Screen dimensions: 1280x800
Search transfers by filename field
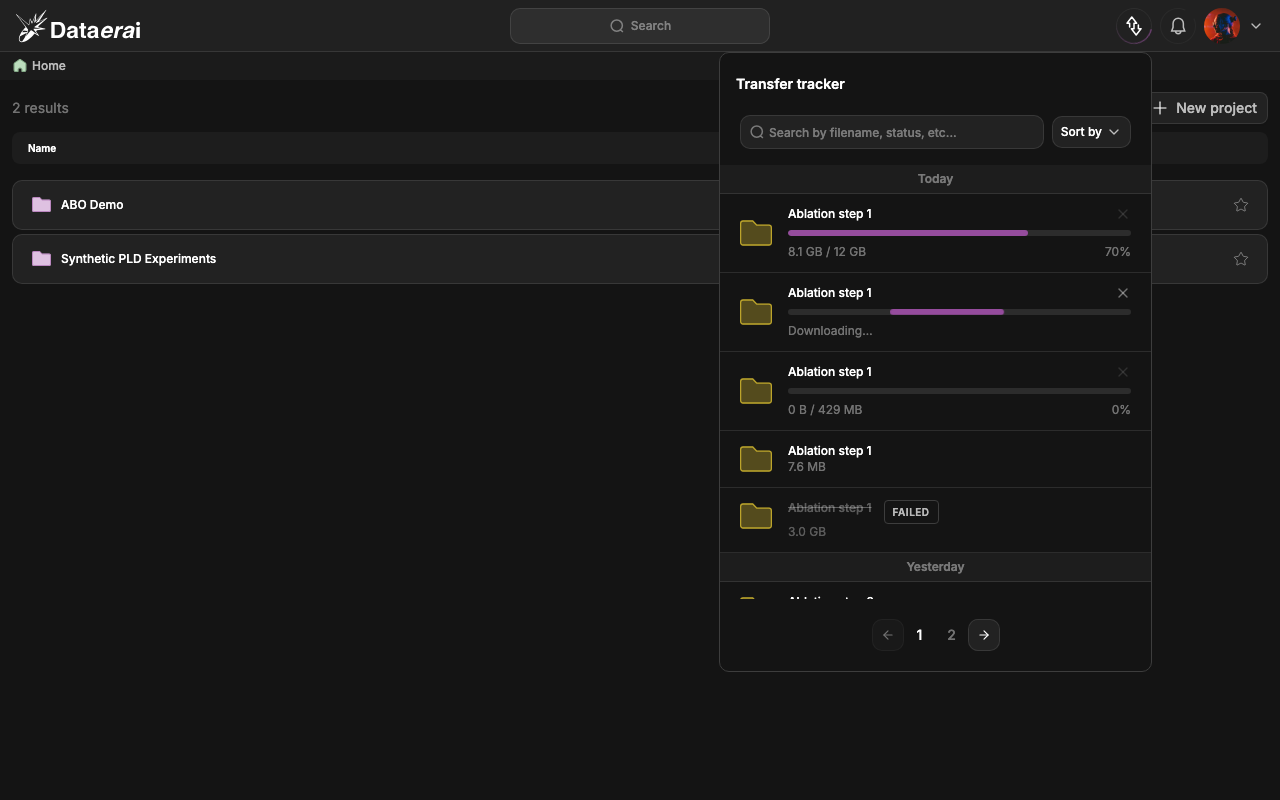click(x=892, y=132)
